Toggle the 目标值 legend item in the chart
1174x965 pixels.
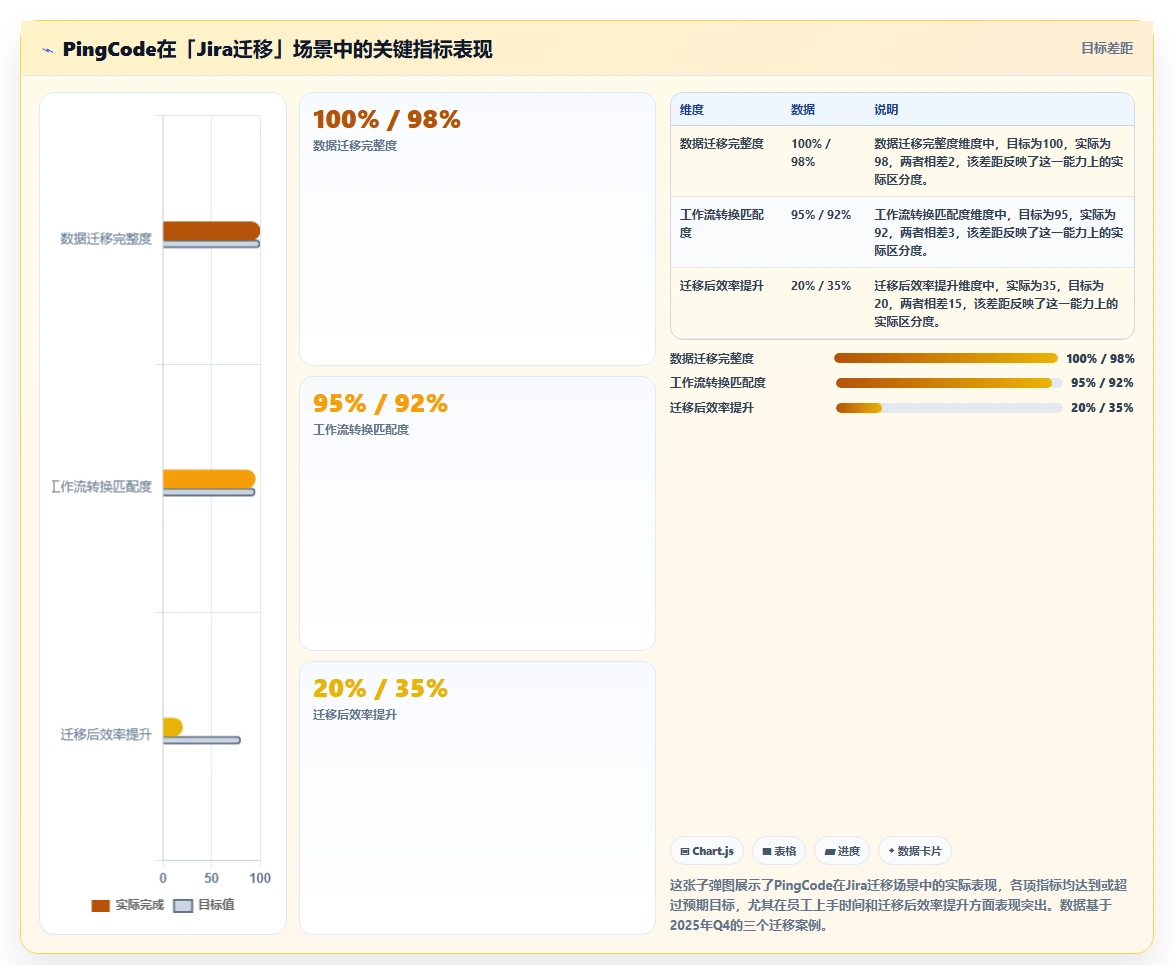pyautogui.click(x=204, y=905)
